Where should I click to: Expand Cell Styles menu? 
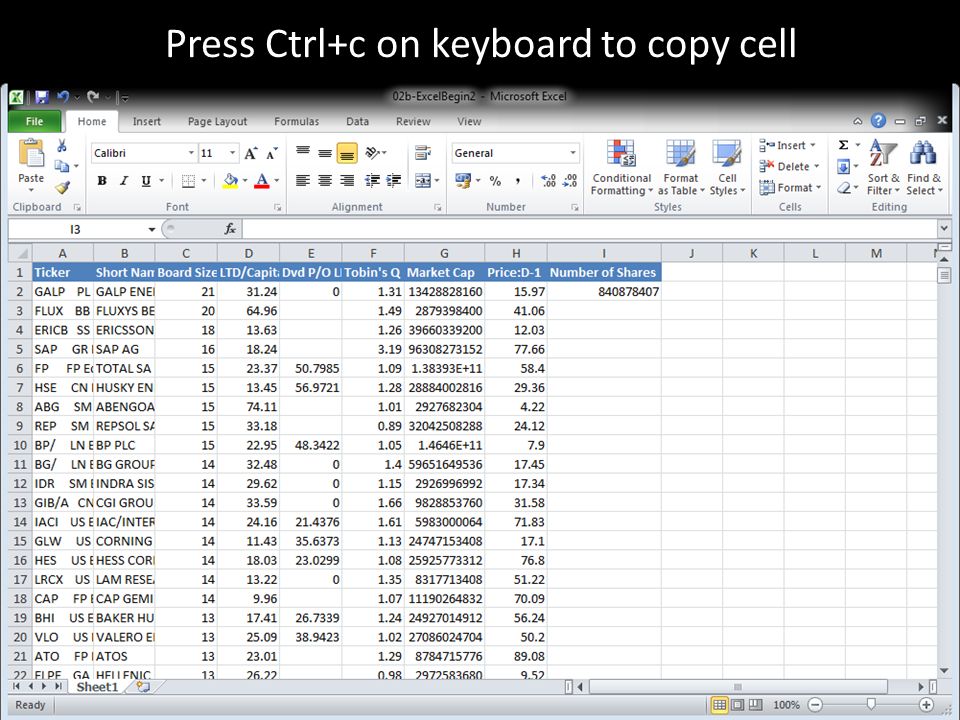point(727,167)
